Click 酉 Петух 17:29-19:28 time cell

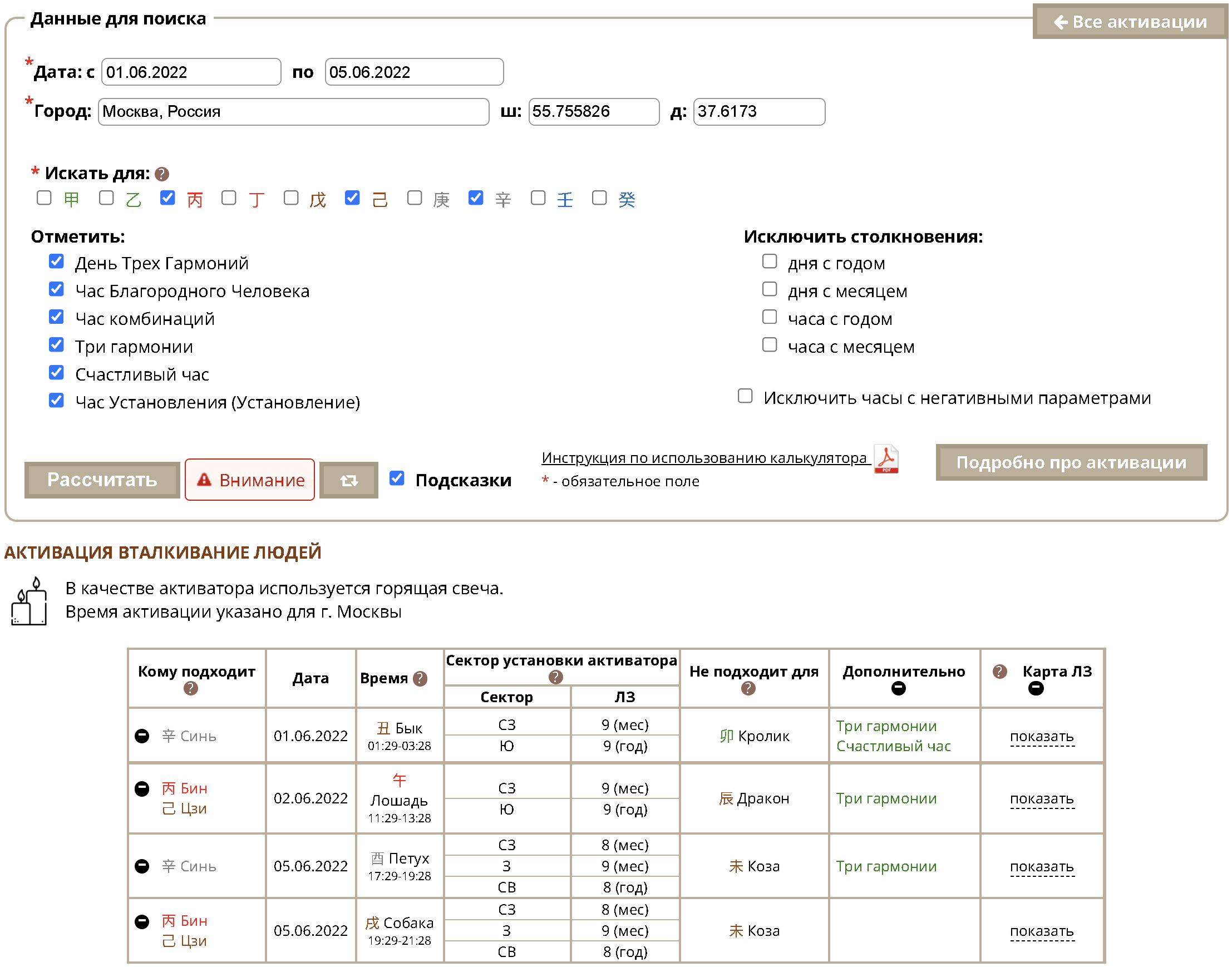pyautogui.click(x=400, y=867)
